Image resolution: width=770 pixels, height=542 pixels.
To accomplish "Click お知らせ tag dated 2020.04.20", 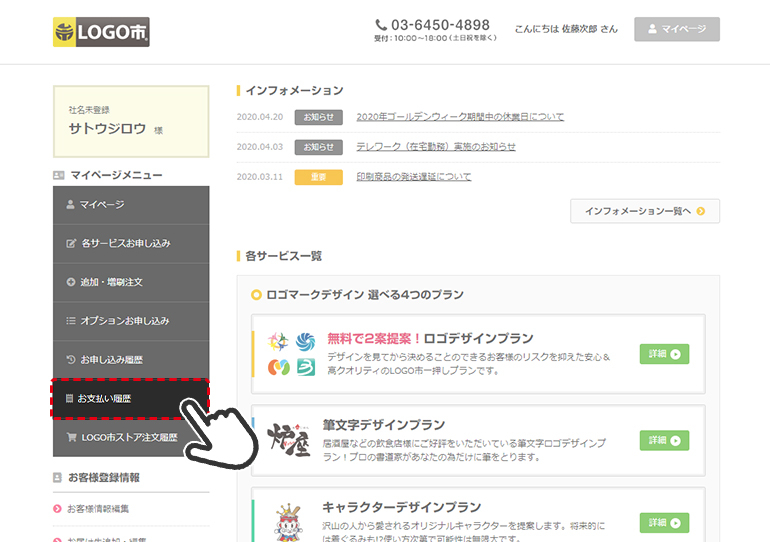I will [319, 117].
